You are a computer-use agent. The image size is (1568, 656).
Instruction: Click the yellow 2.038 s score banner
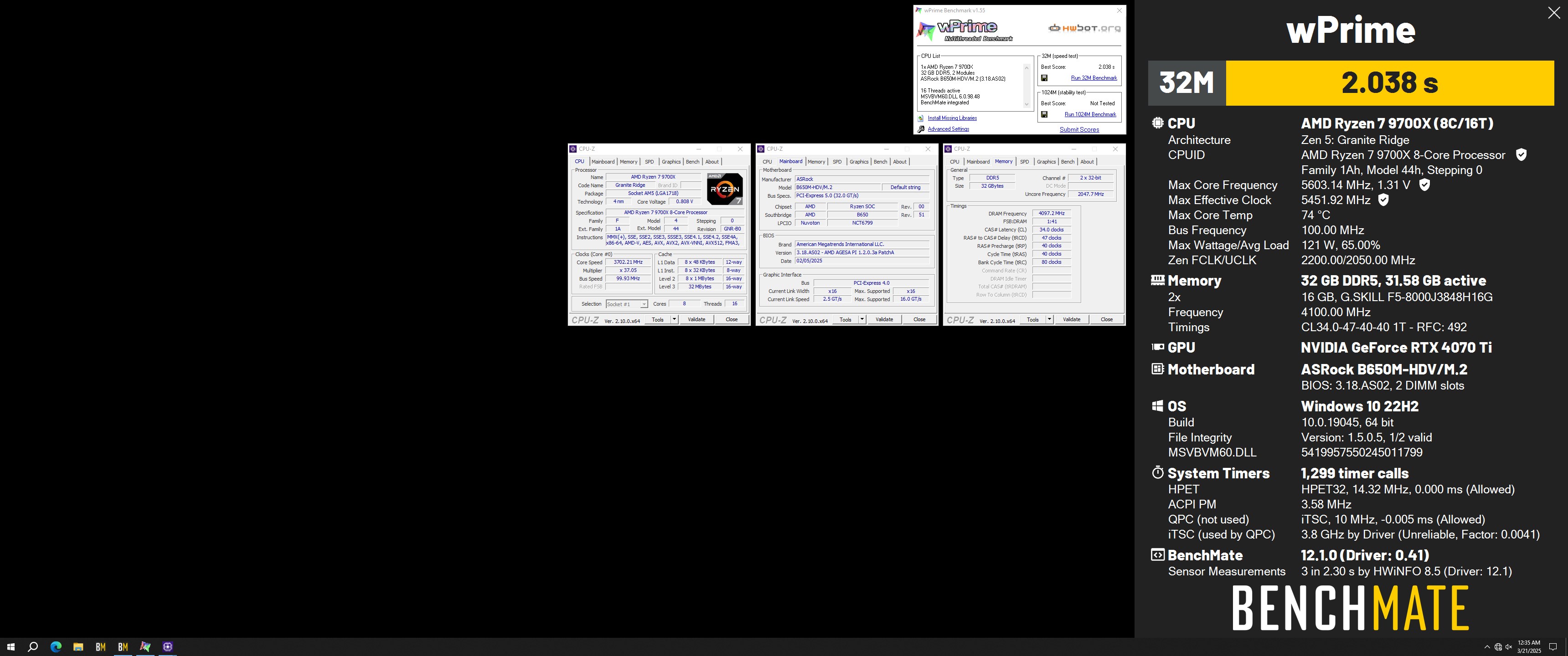point(1390,83)
